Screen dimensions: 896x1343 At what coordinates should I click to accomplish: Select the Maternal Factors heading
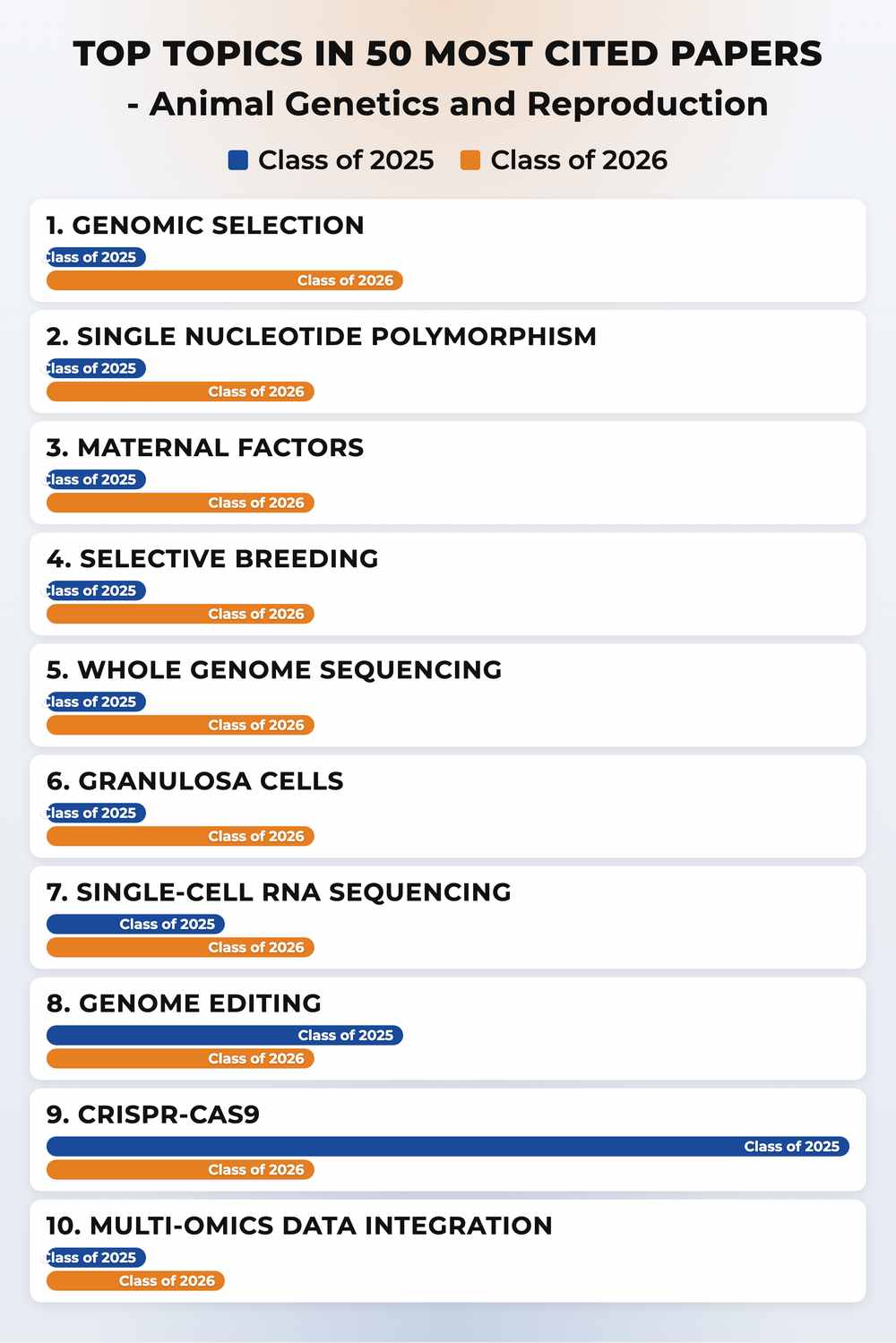coord(205,447)
